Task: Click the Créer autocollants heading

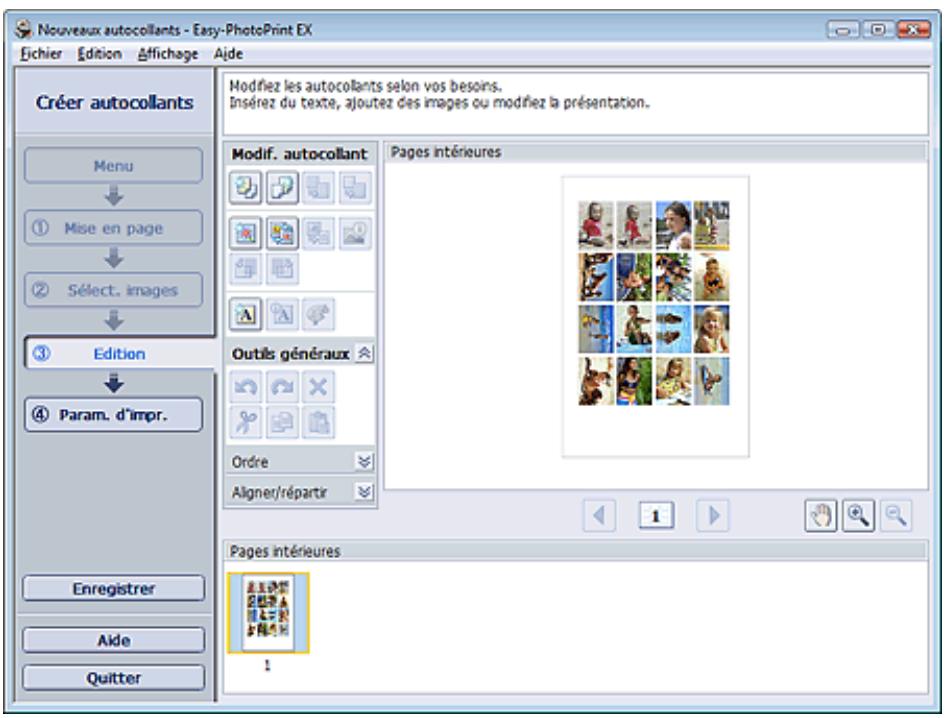Action: 115,102
